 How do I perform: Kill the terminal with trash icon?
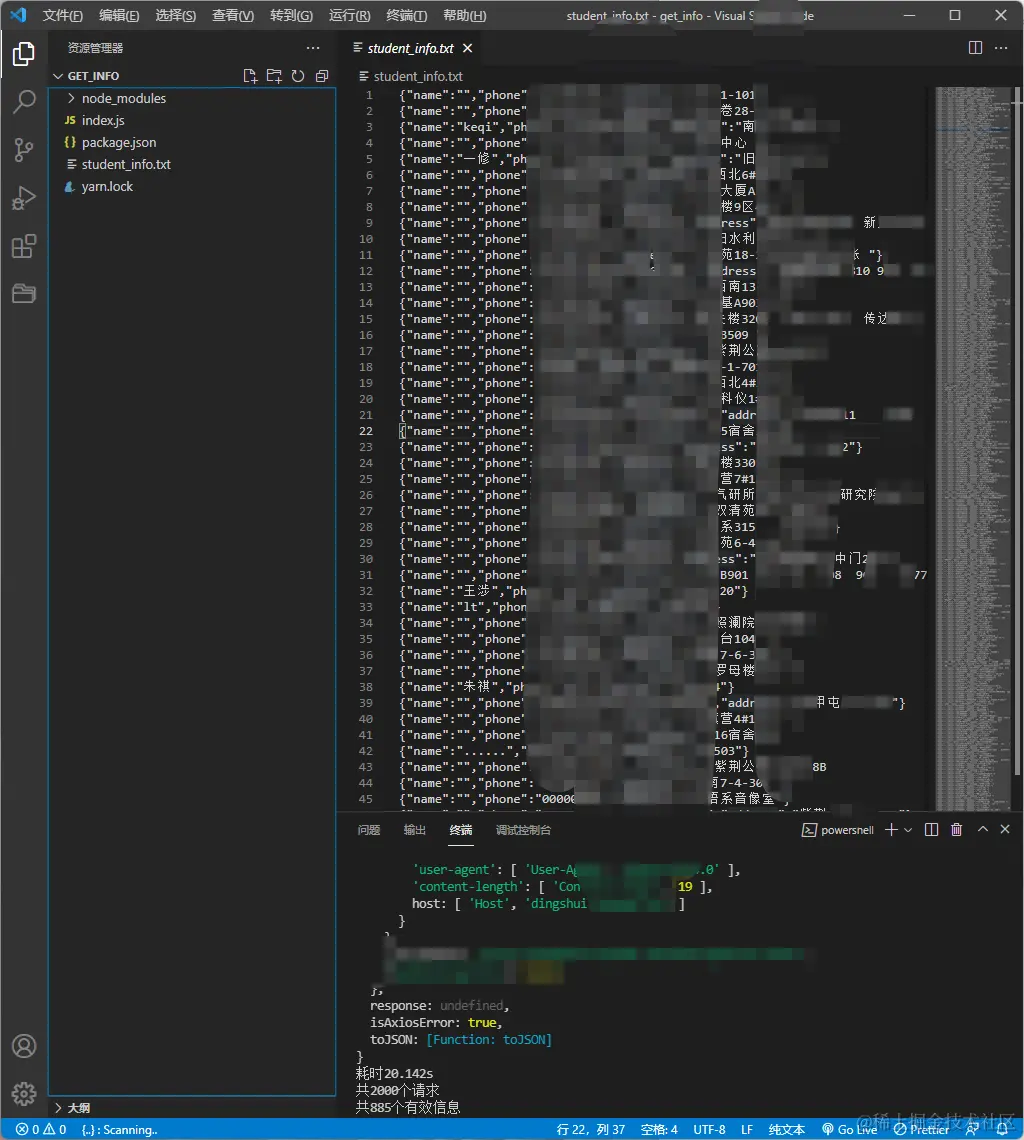click(x=956, y=830)
